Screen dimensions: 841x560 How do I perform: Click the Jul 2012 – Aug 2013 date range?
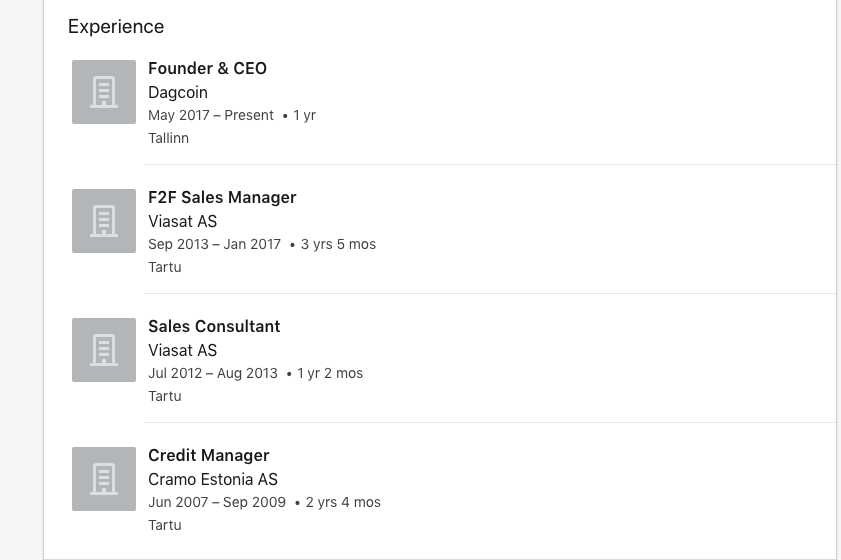coord(213,373)
